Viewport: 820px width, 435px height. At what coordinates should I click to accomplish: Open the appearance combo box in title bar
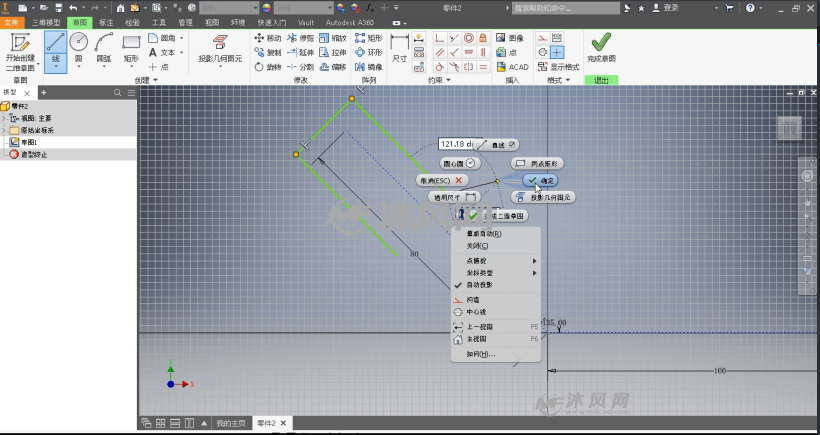tap(303, 8)
